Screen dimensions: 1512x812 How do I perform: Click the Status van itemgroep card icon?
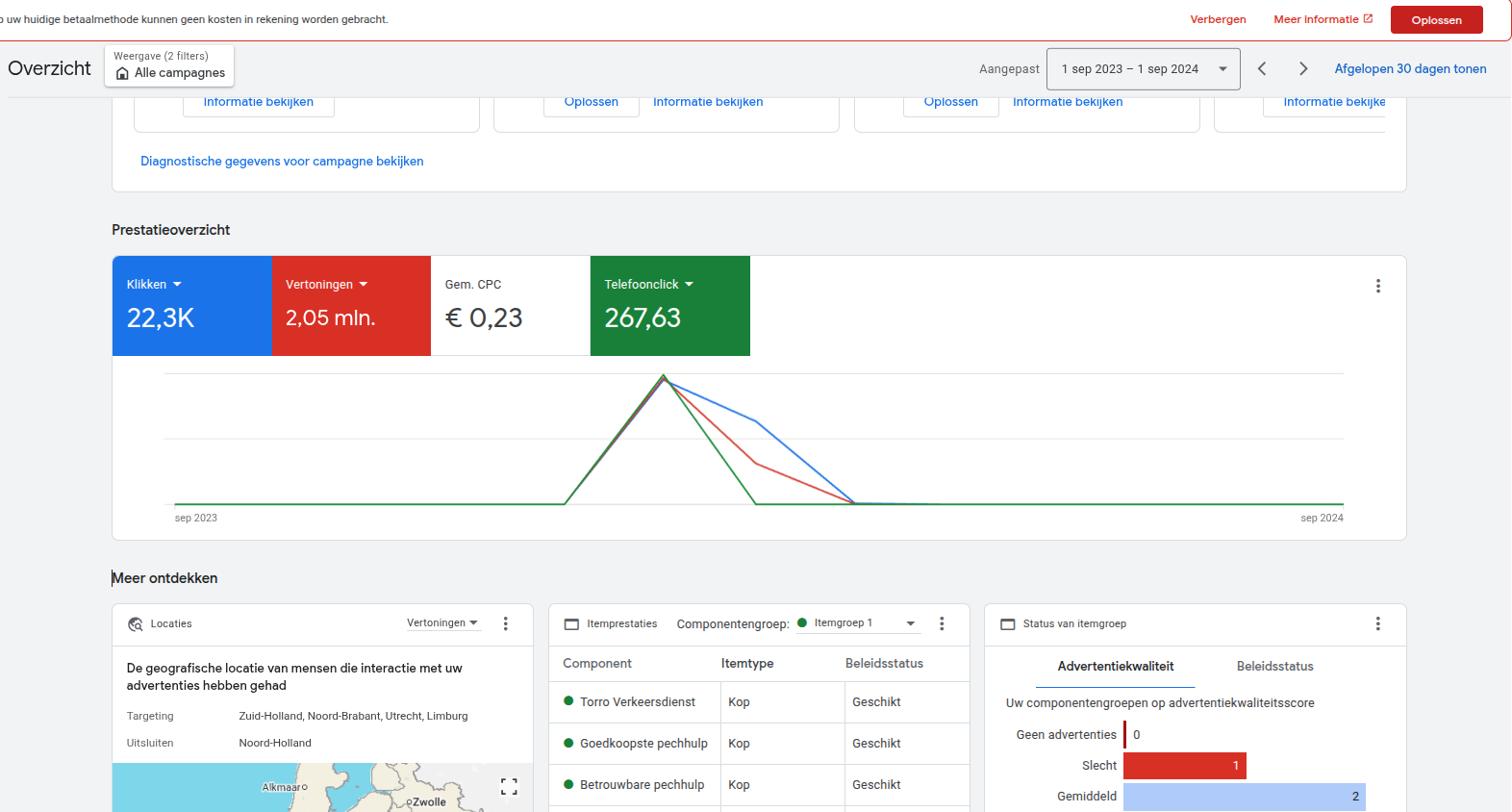[x=1008, y=624]
